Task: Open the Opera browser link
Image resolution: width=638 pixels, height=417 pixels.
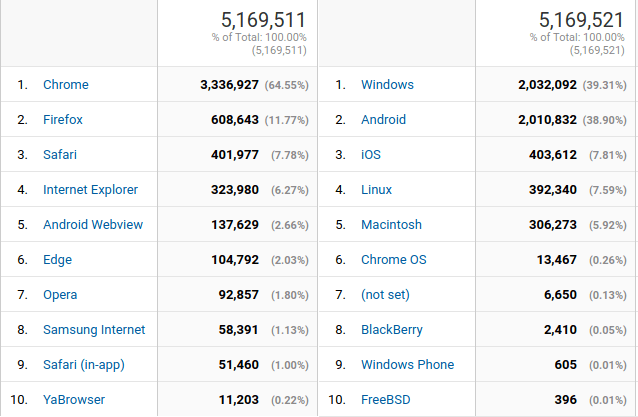Action: (x=60, y=295)
